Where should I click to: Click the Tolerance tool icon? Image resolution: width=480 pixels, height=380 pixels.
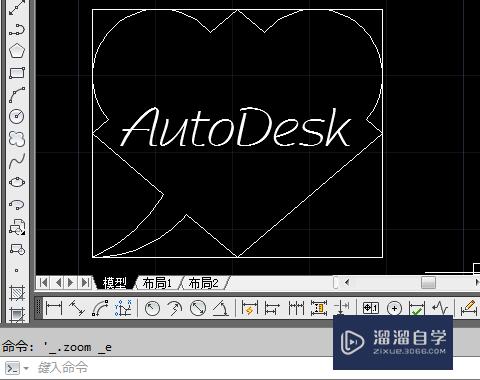tap(371, 308)
